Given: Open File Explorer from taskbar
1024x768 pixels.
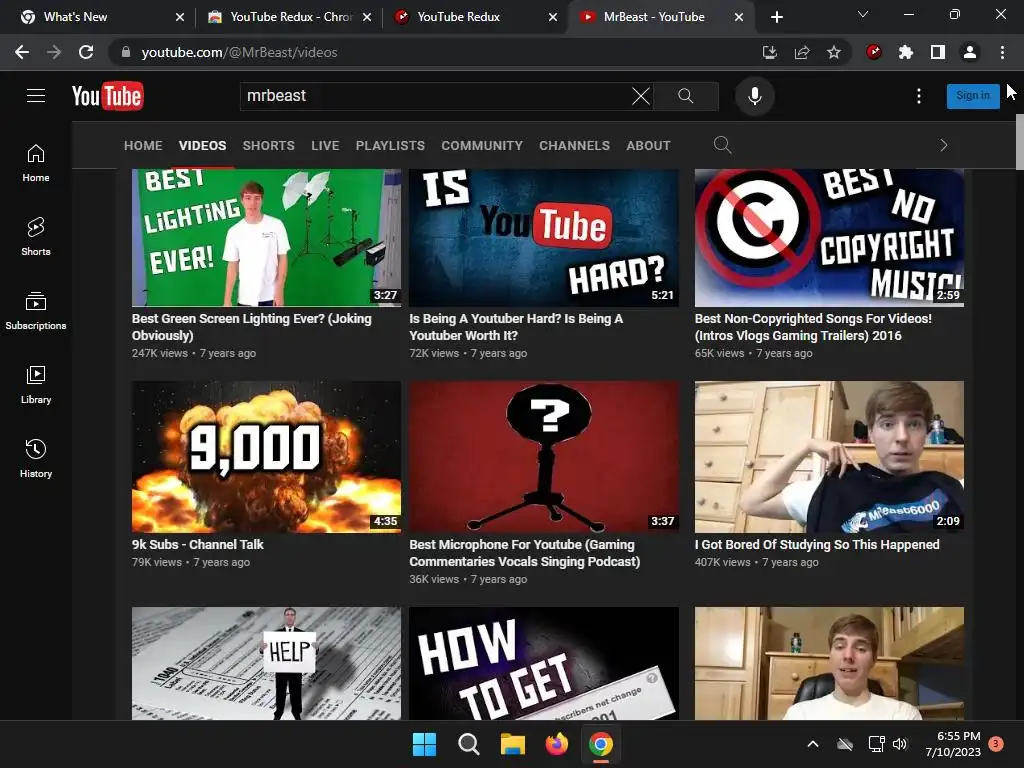Looking at the screenshot, I should coord(513,744).
